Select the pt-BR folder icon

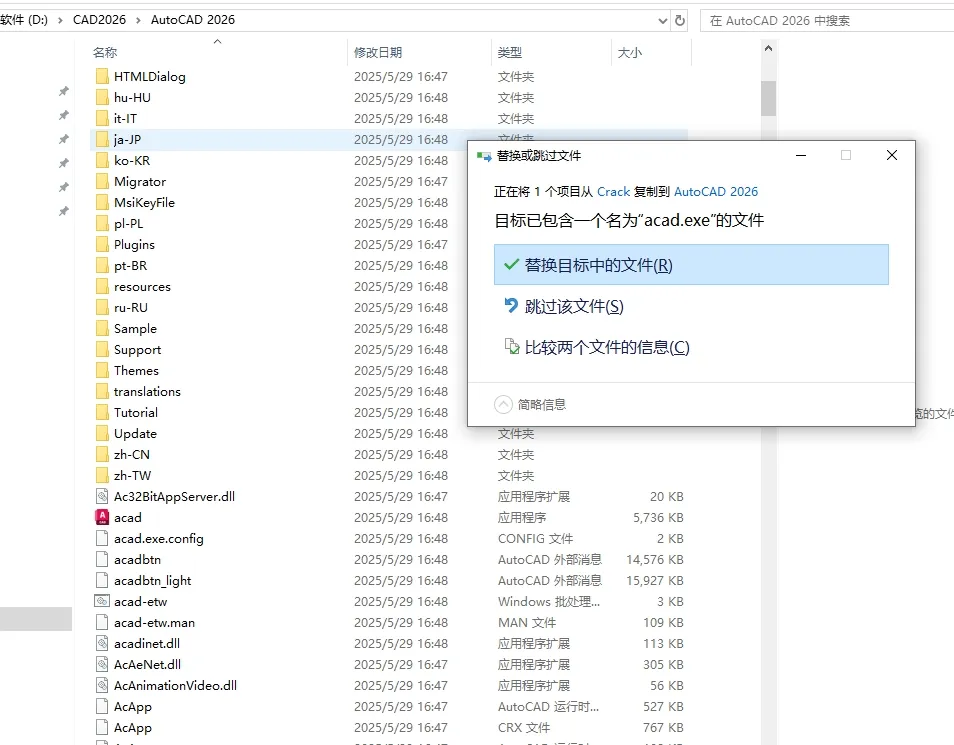(102, 265)
